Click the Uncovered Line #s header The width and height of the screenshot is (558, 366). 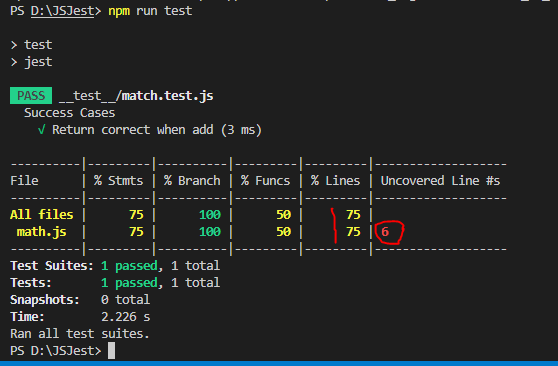tap(440, 181)
